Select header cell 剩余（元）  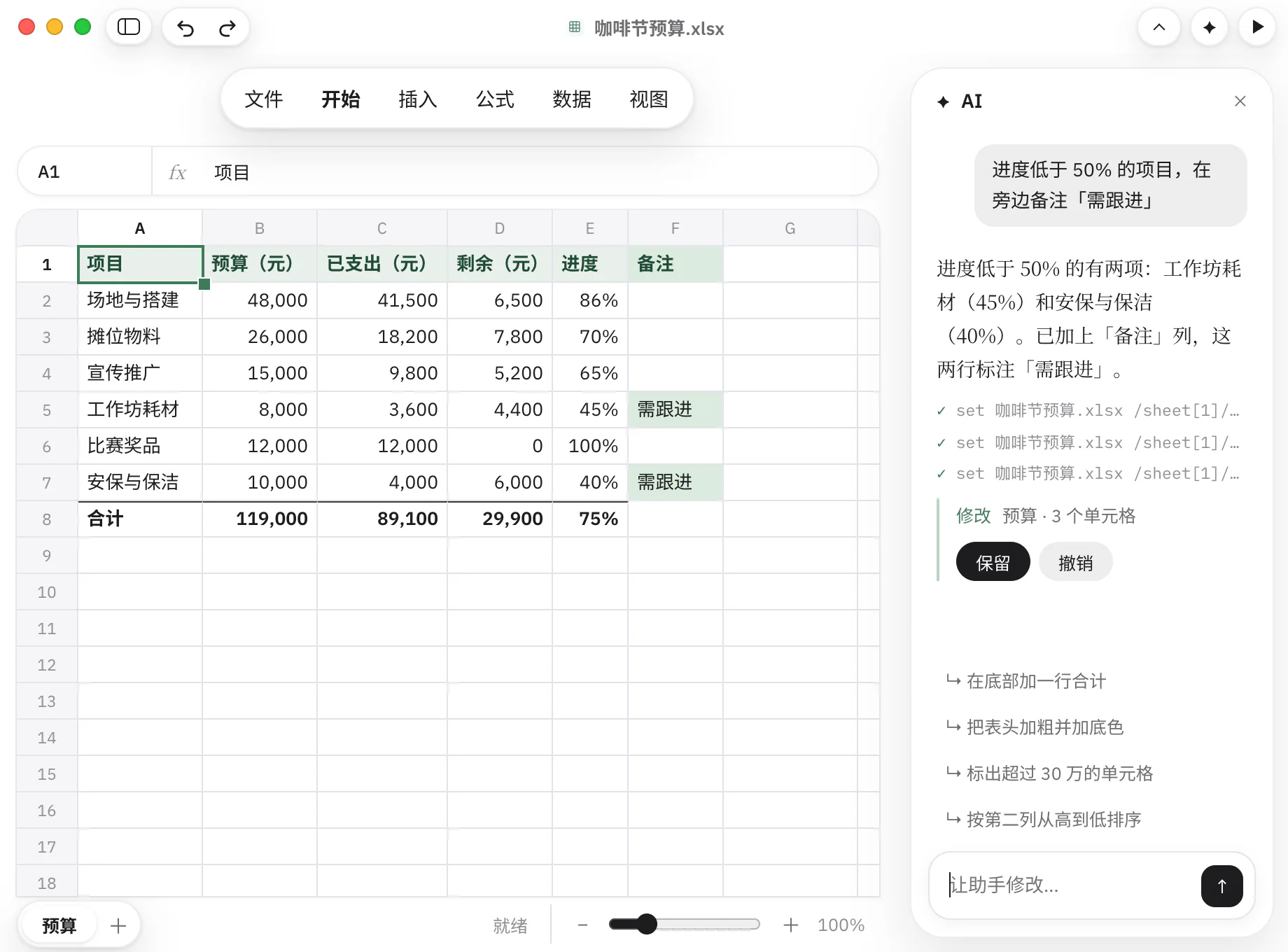(x=500, y=264)
